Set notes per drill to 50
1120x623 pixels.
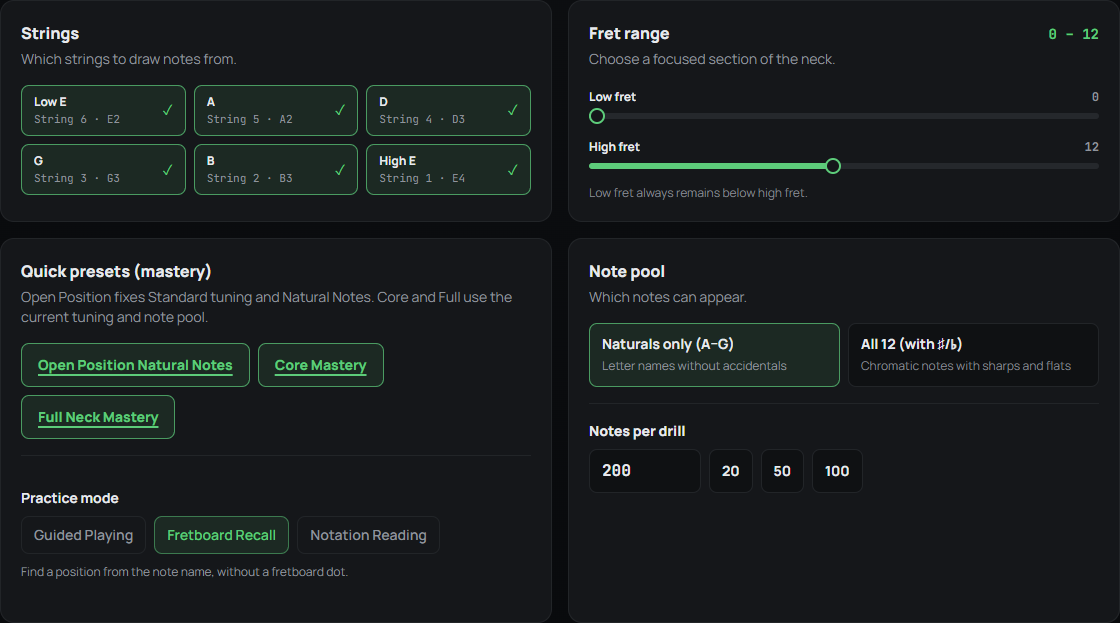point(782,471)
